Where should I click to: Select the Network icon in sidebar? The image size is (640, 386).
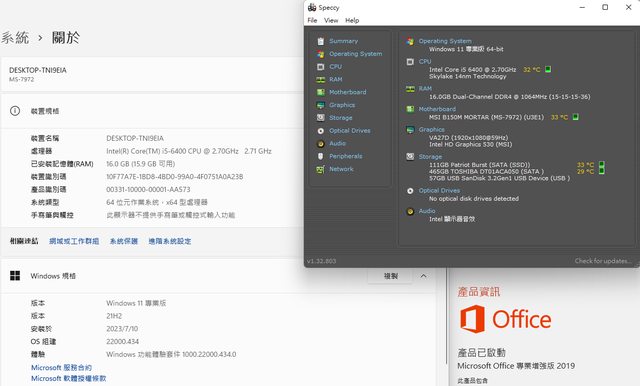click(x=321, y=169)
